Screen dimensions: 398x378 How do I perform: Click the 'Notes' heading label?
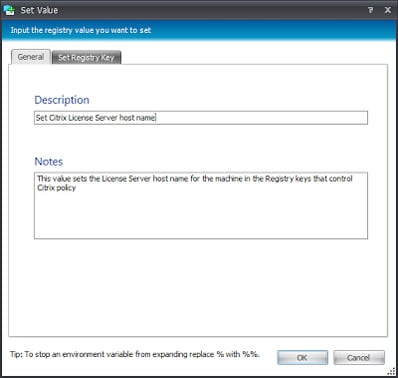49,161
